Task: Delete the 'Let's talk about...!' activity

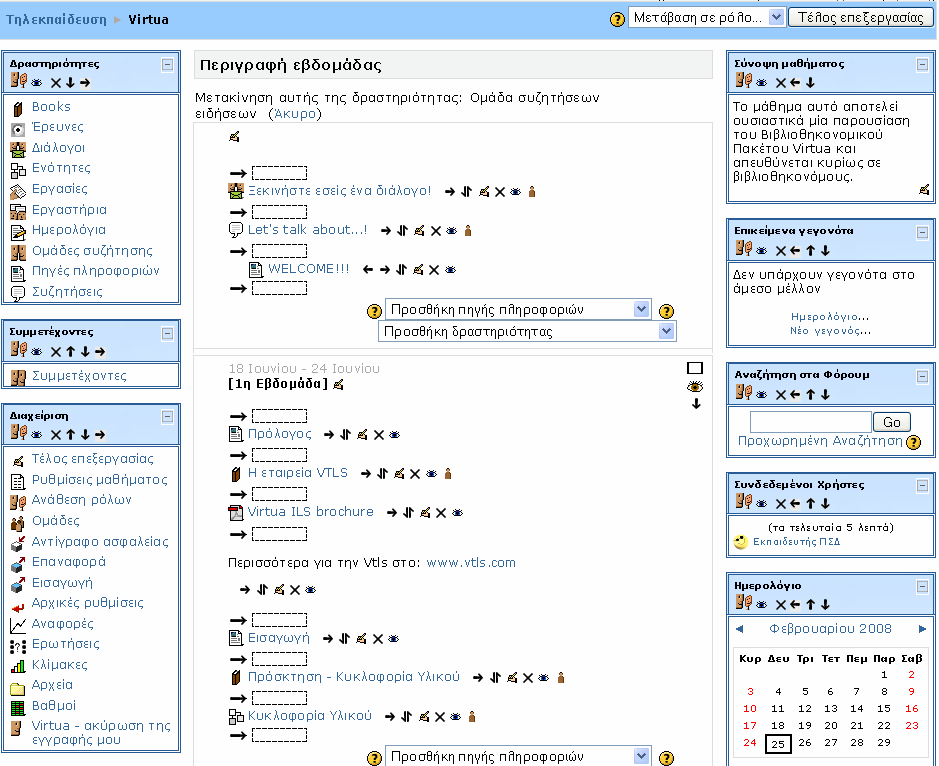Action: tap(436, 231)
